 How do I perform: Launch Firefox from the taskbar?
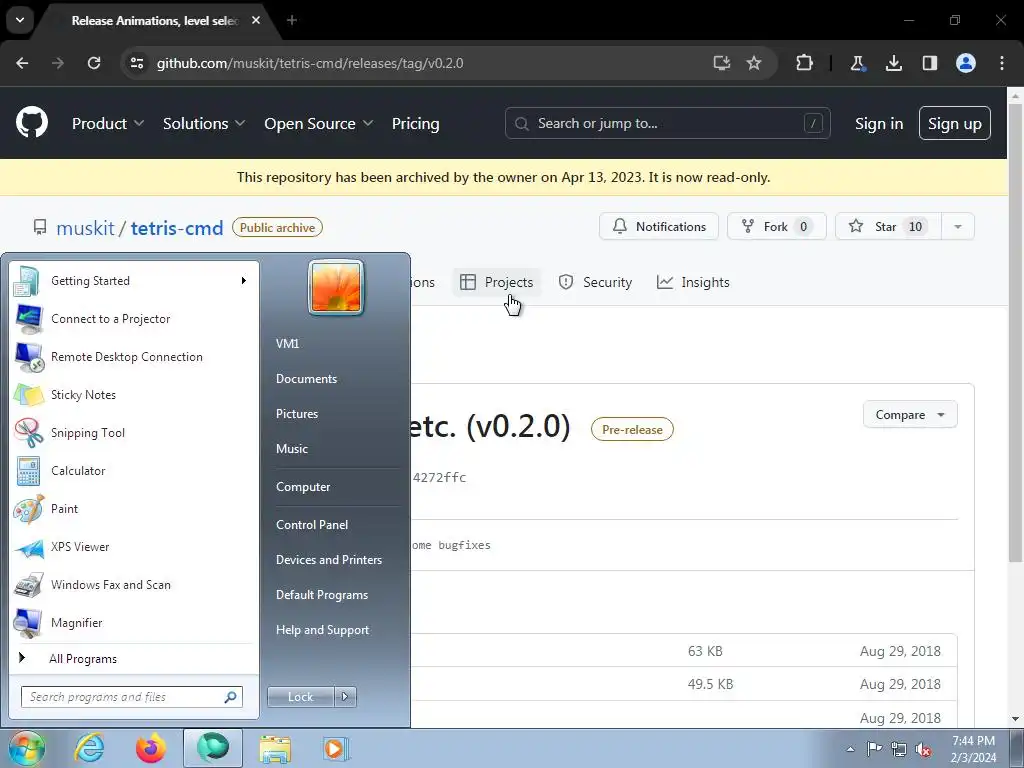click(x=151, y=748)
